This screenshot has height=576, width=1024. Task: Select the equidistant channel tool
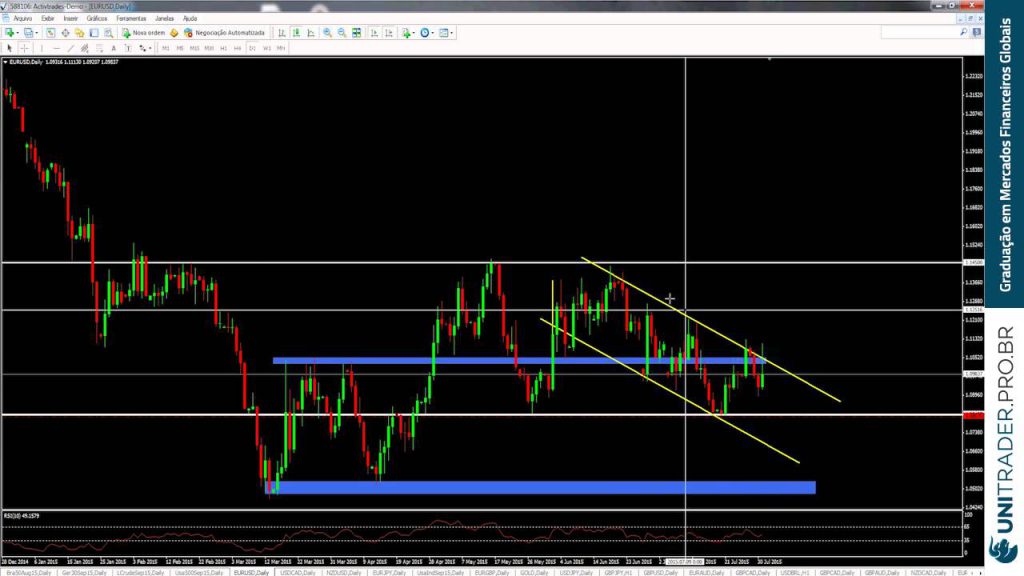click(x=84, y=48)
